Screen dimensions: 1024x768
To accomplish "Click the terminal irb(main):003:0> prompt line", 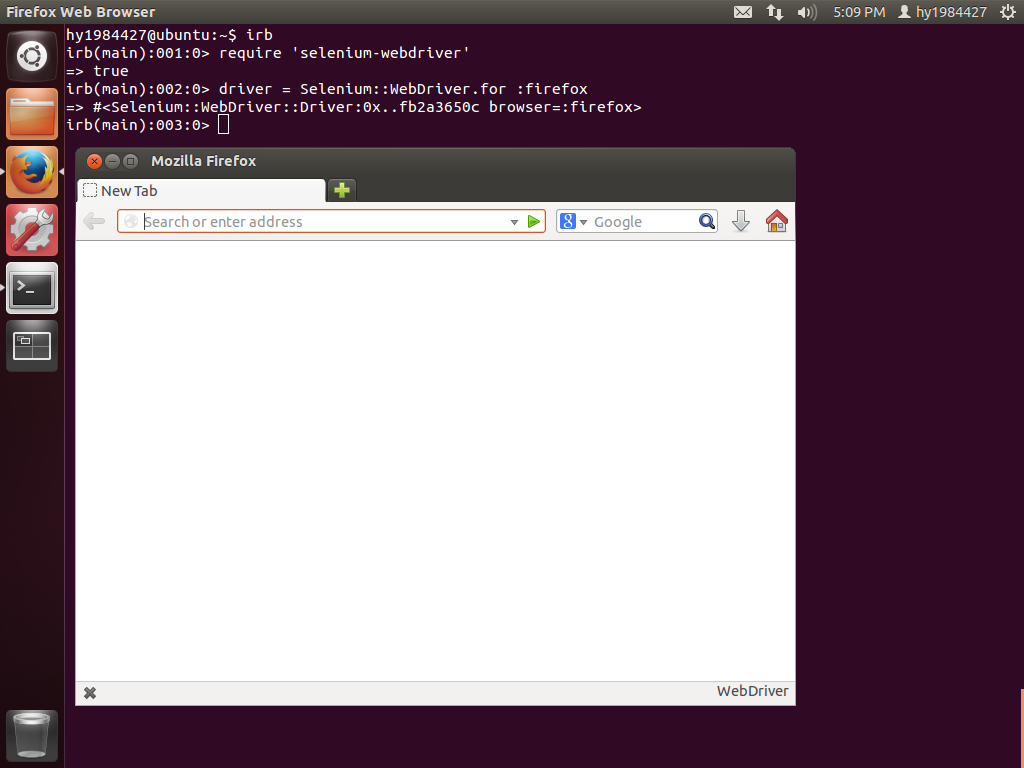I will point(148,125).
